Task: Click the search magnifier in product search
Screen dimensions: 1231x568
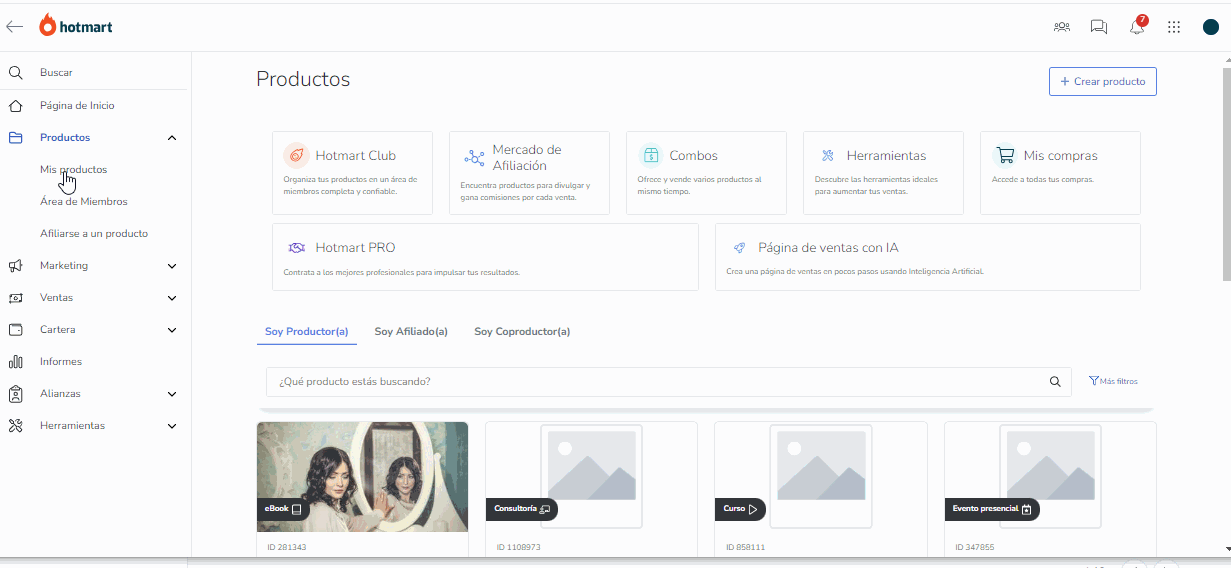Action: [x=1055, y=381]
